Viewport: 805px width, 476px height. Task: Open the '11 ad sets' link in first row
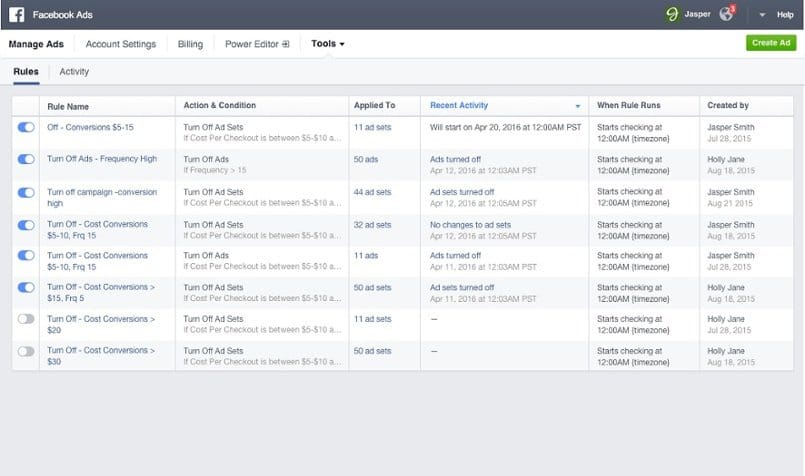371,127
